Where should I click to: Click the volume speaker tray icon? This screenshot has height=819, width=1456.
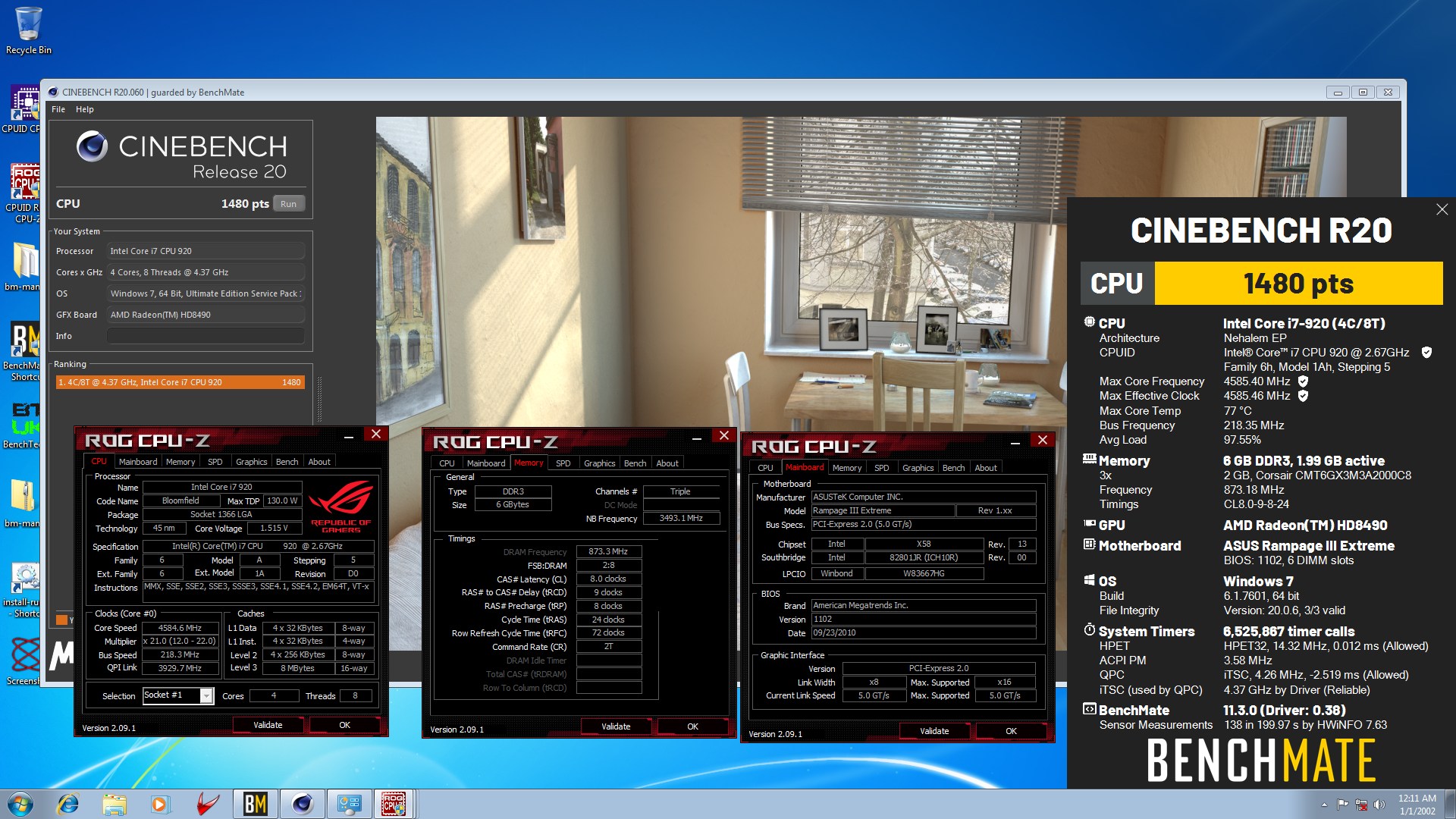click(x=1379, y=805)
